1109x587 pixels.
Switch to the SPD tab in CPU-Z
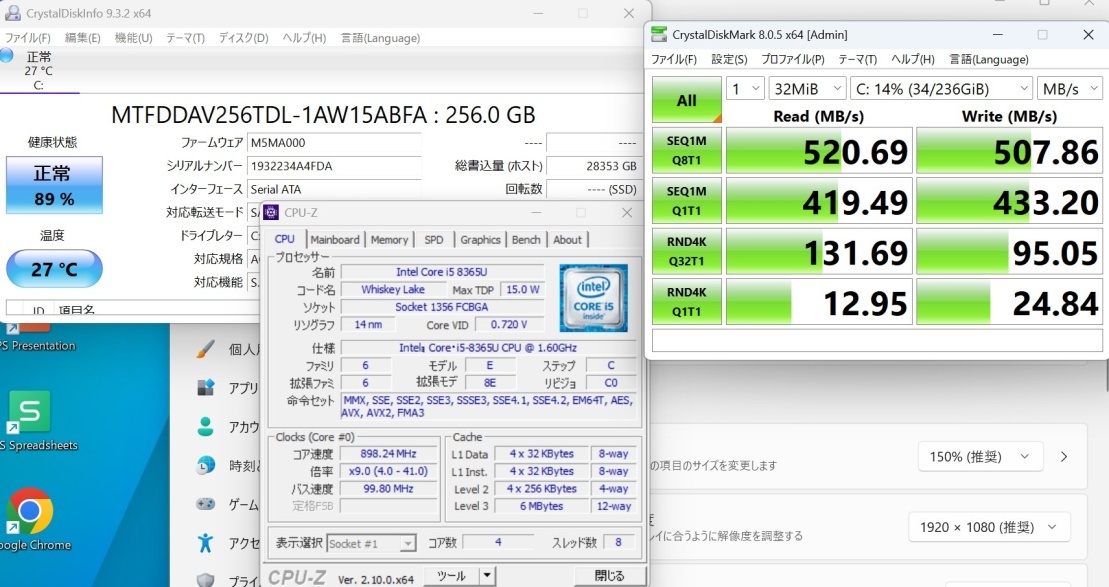tap(434, 240)
